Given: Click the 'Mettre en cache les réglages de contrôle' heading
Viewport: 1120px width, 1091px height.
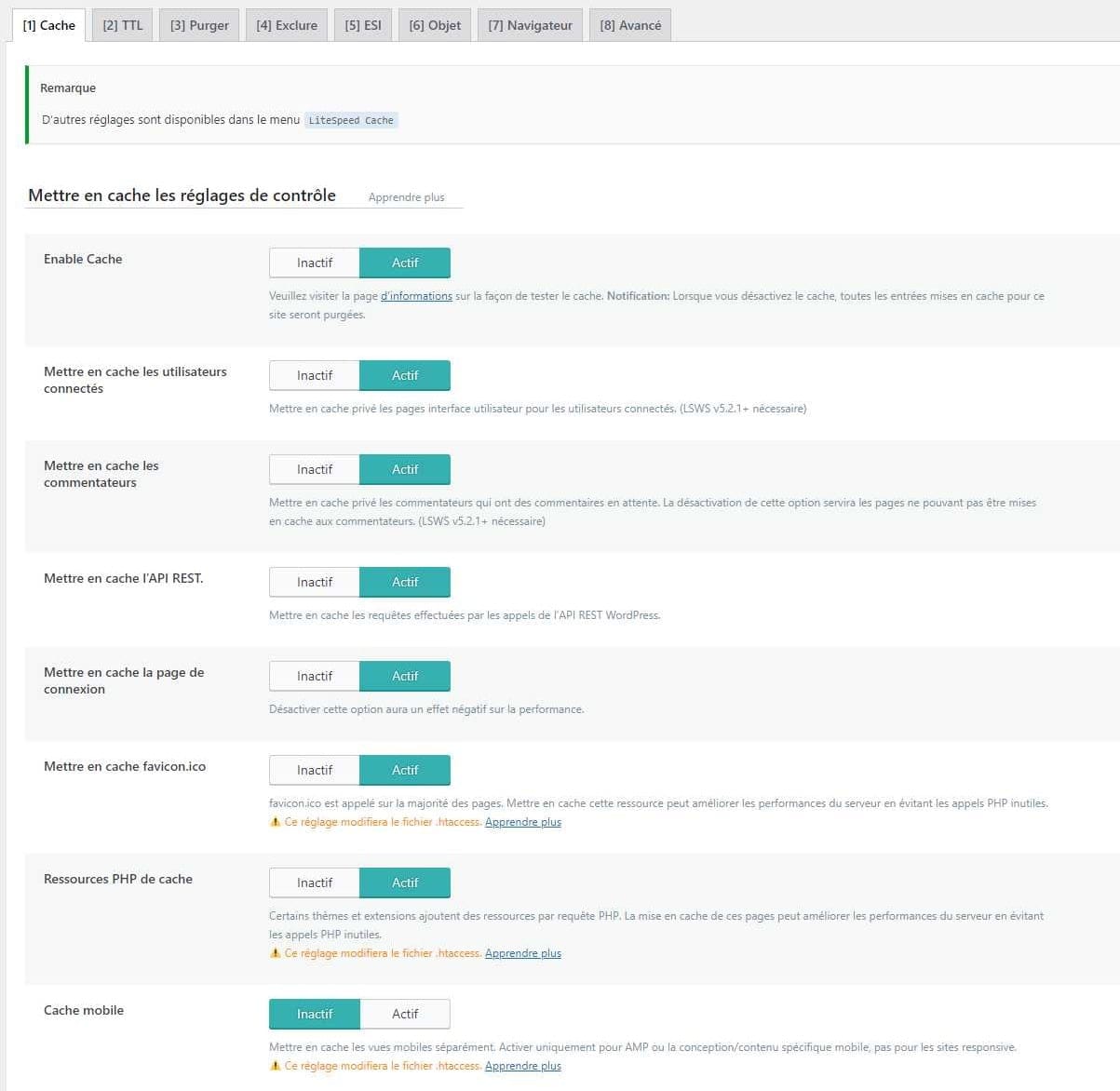Looking at the screenshot, I should (x=182, y=195).
